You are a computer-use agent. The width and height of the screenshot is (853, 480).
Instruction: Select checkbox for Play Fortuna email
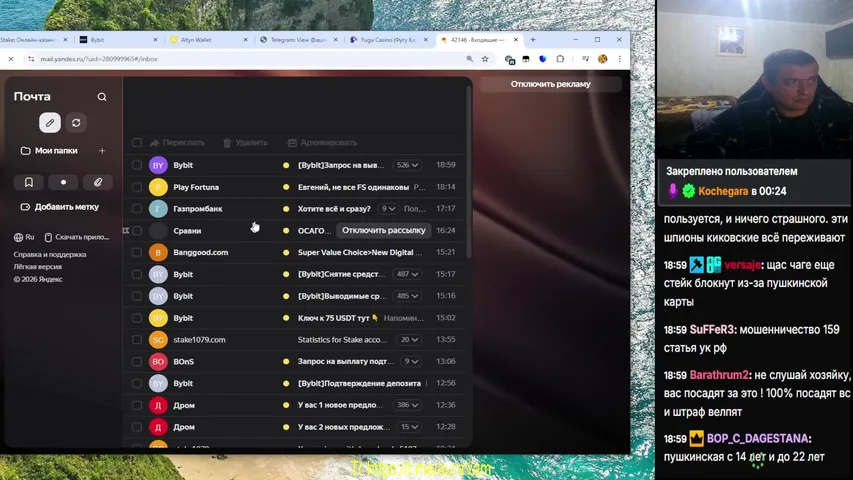pos(137,187)
